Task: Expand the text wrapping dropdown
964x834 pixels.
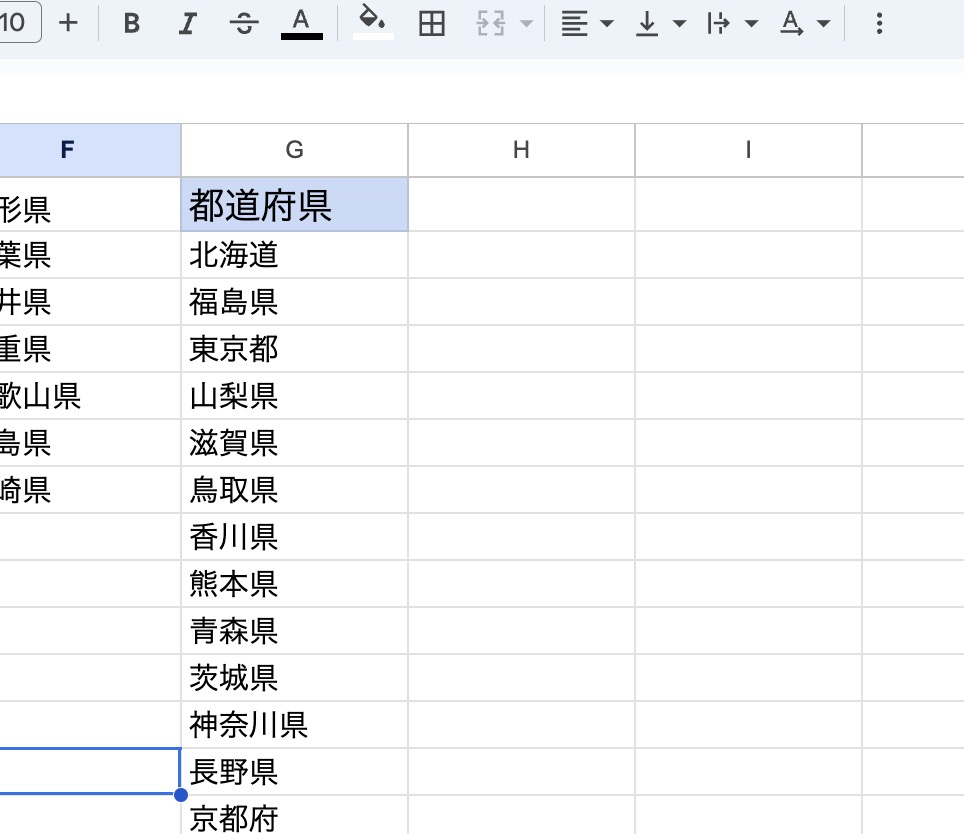Action: [732, 24]
